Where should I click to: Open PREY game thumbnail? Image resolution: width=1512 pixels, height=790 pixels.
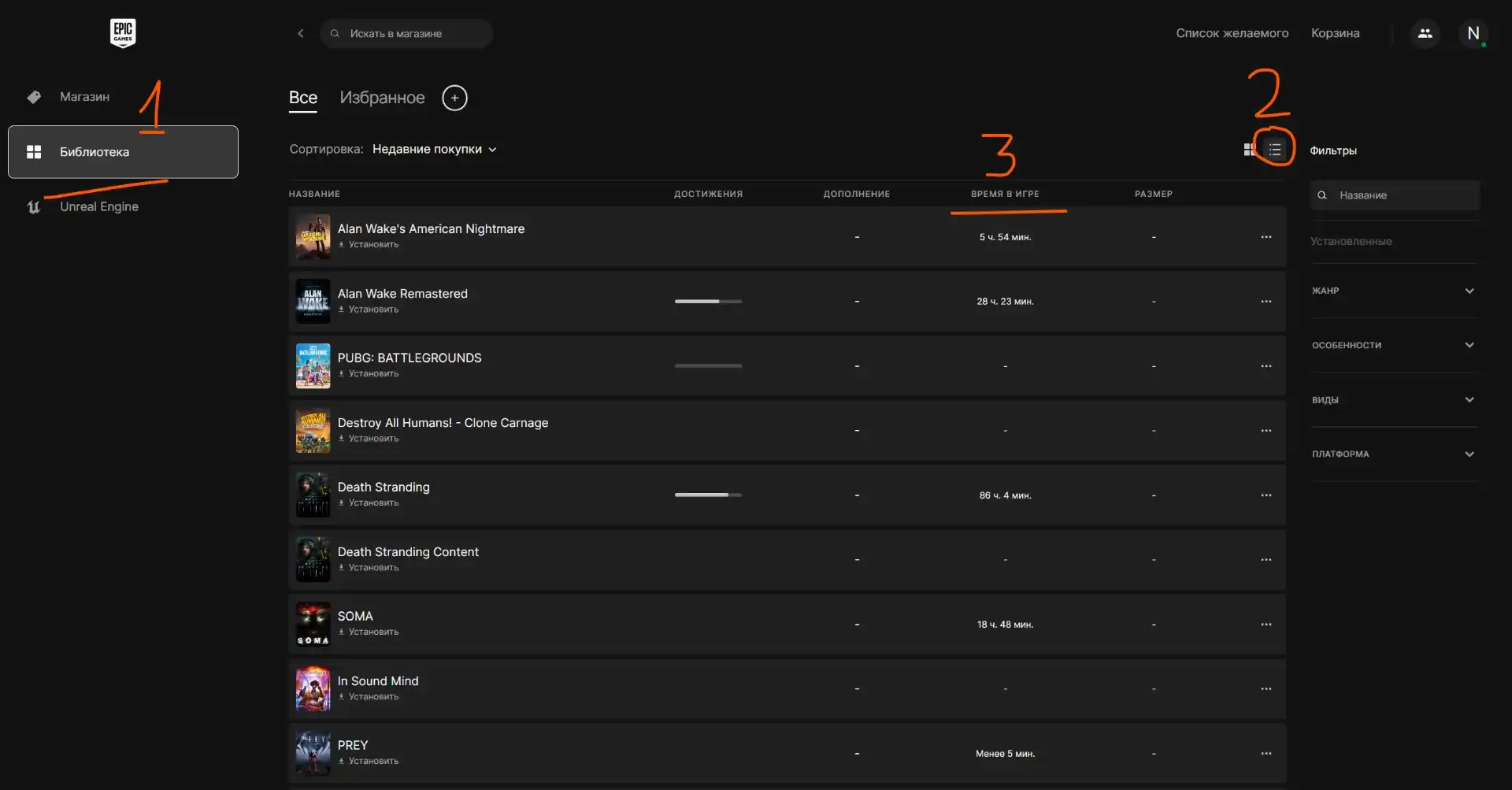313,754
